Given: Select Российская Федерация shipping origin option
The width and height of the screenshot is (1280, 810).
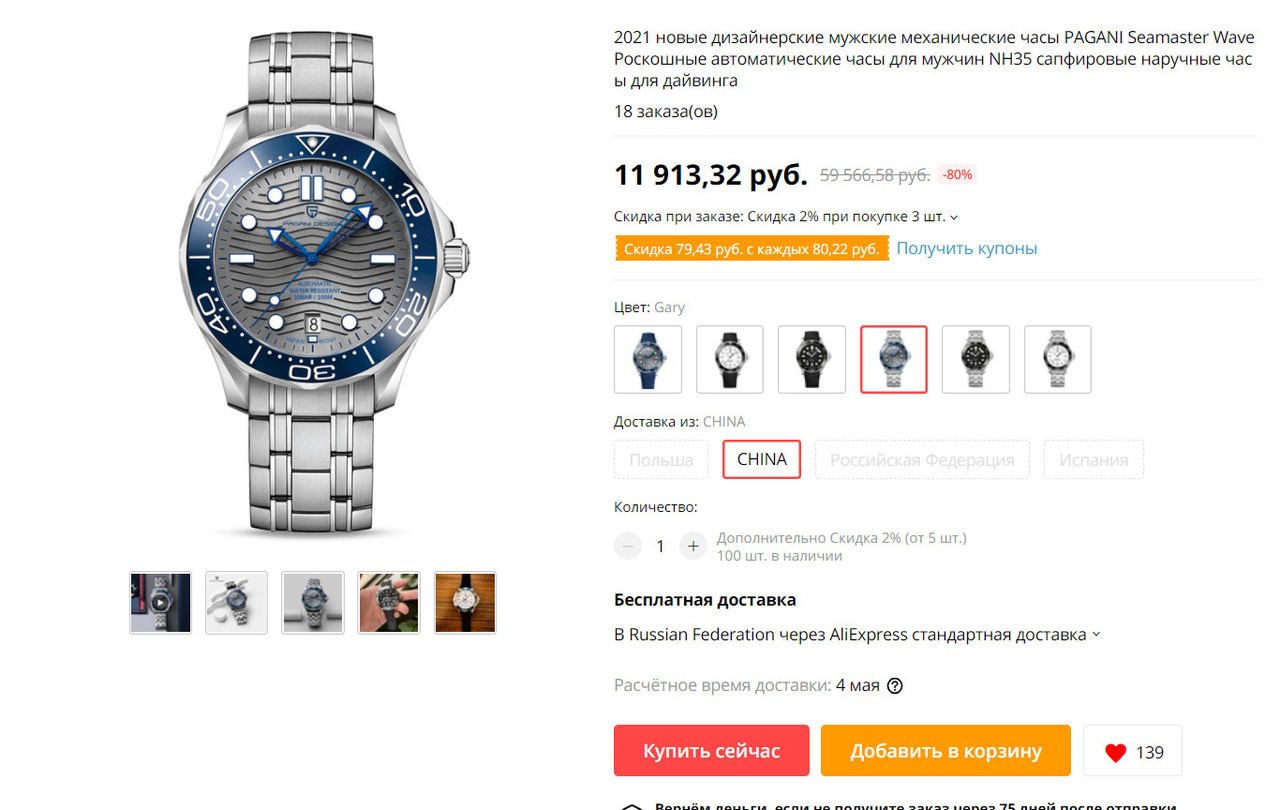Looking at the screenshot, I should [x=922, y=460].
